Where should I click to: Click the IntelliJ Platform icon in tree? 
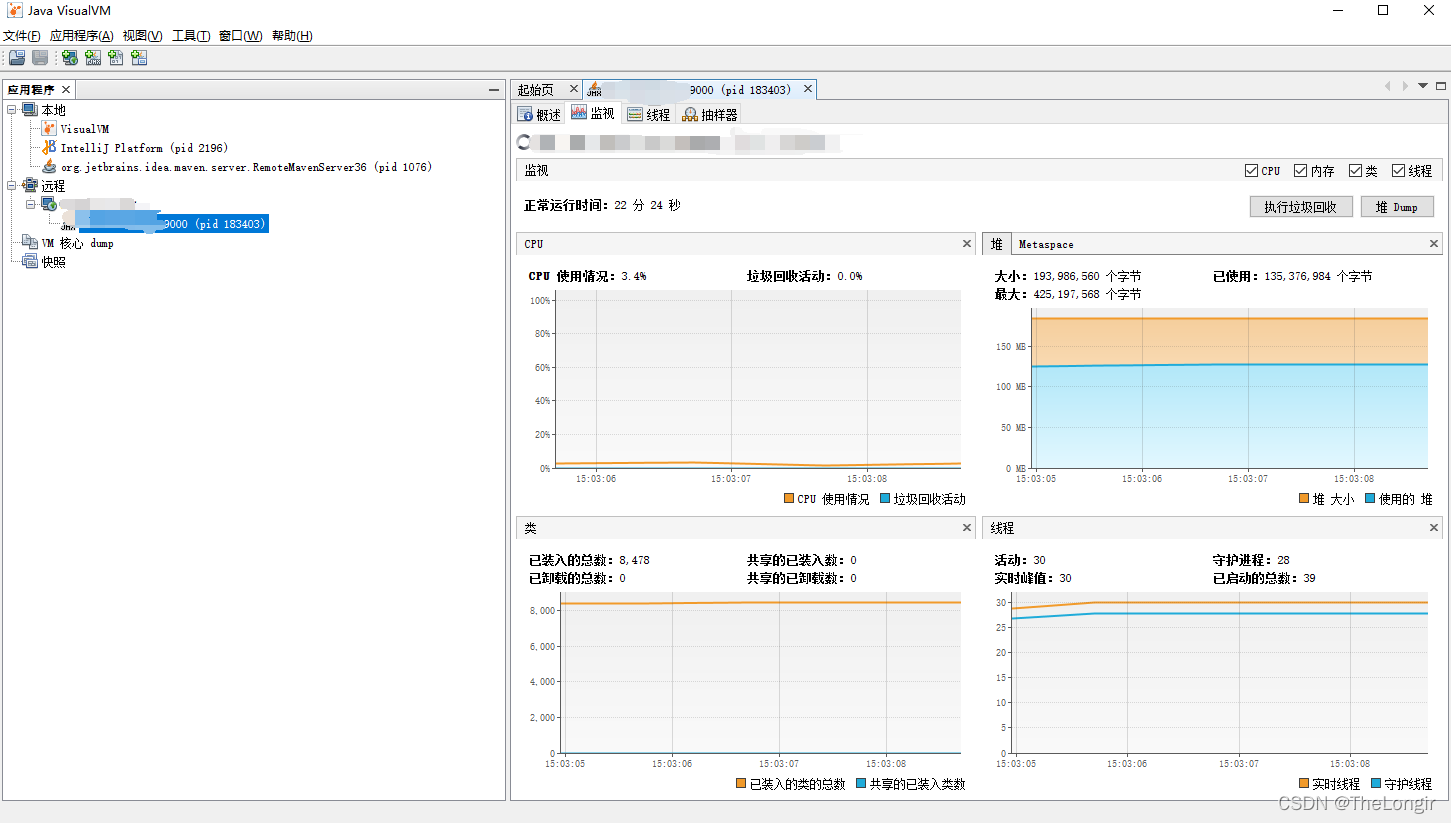click(49, 148)
